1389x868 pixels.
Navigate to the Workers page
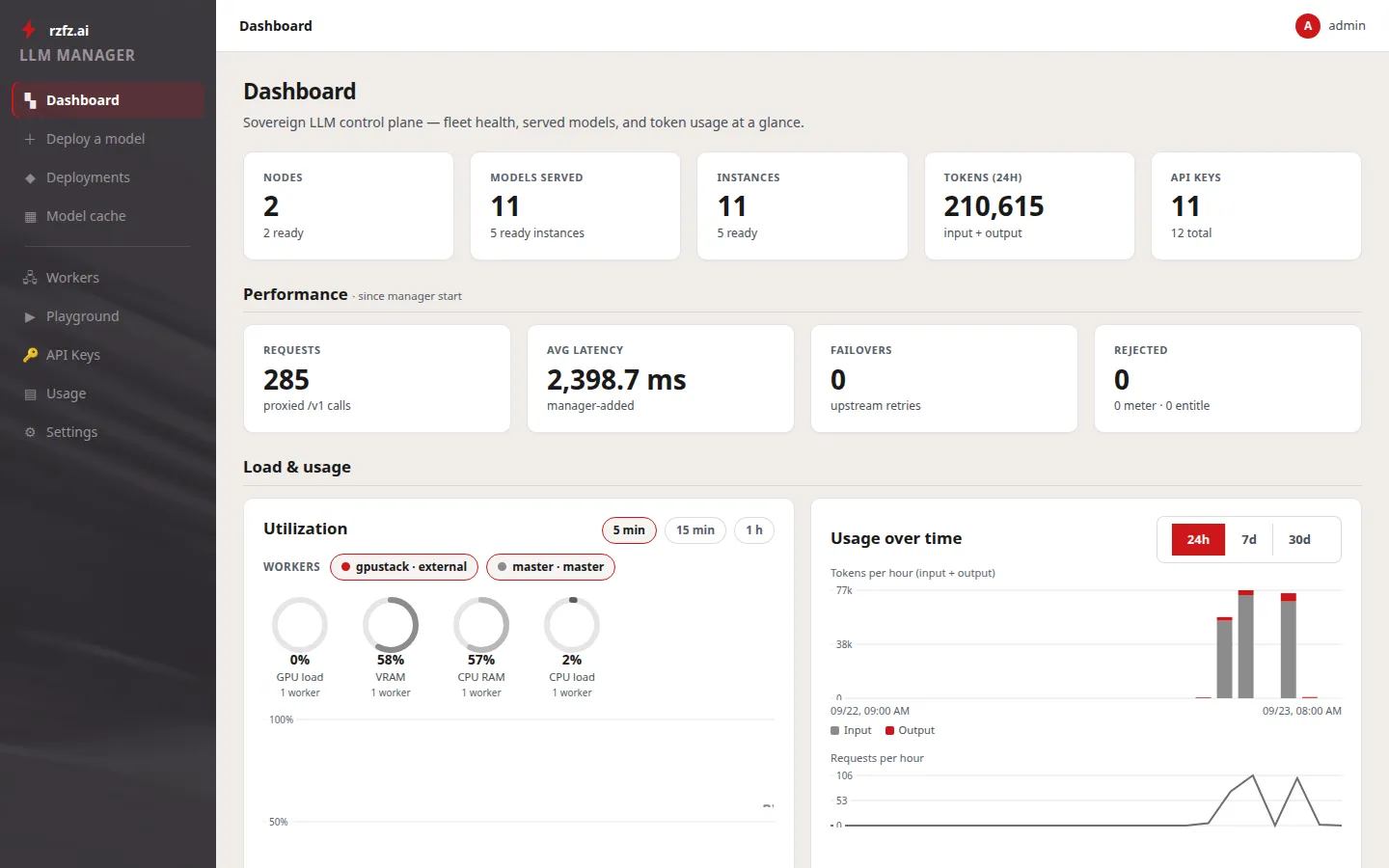pos(108,278)
